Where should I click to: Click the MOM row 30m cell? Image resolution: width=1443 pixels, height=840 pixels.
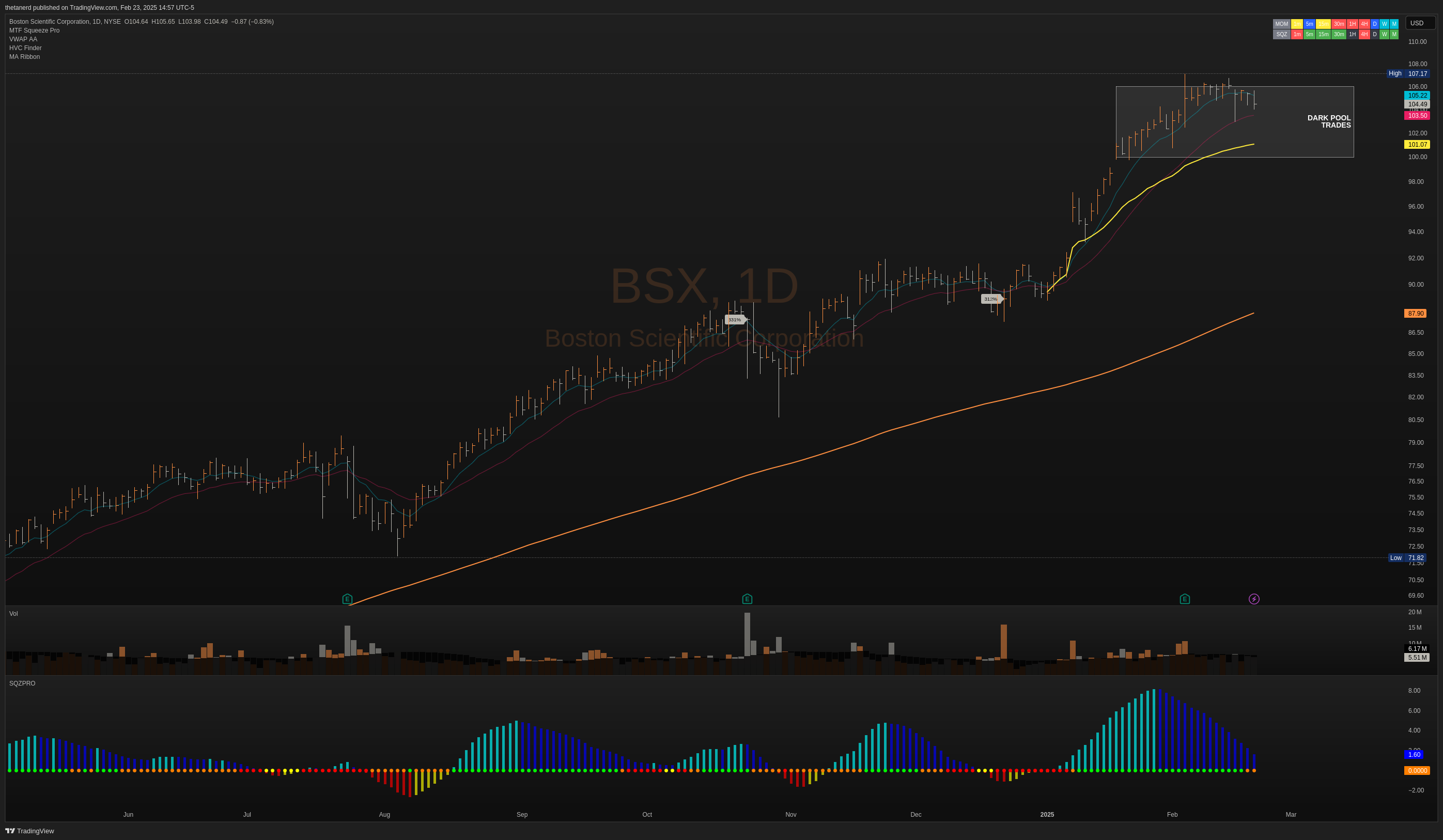1339,24
